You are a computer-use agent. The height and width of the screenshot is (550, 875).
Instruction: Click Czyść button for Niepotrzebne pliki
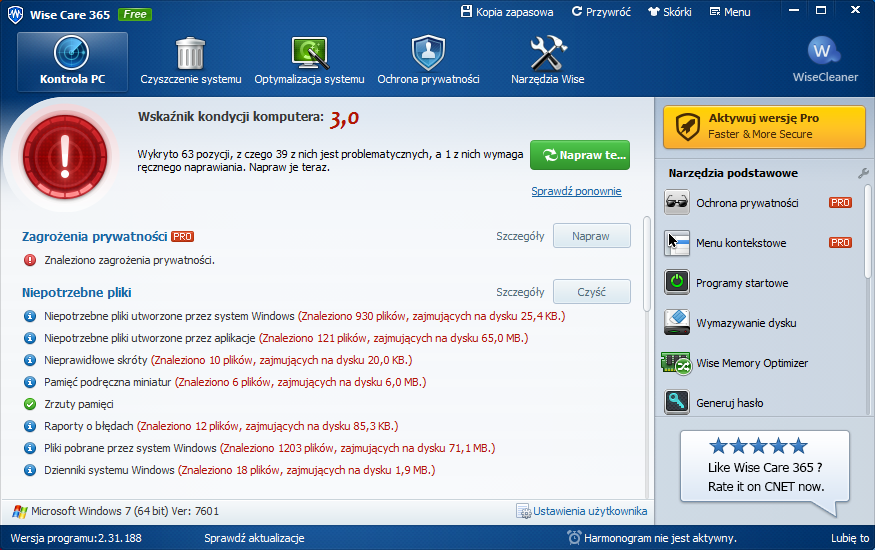coord(592,292)
